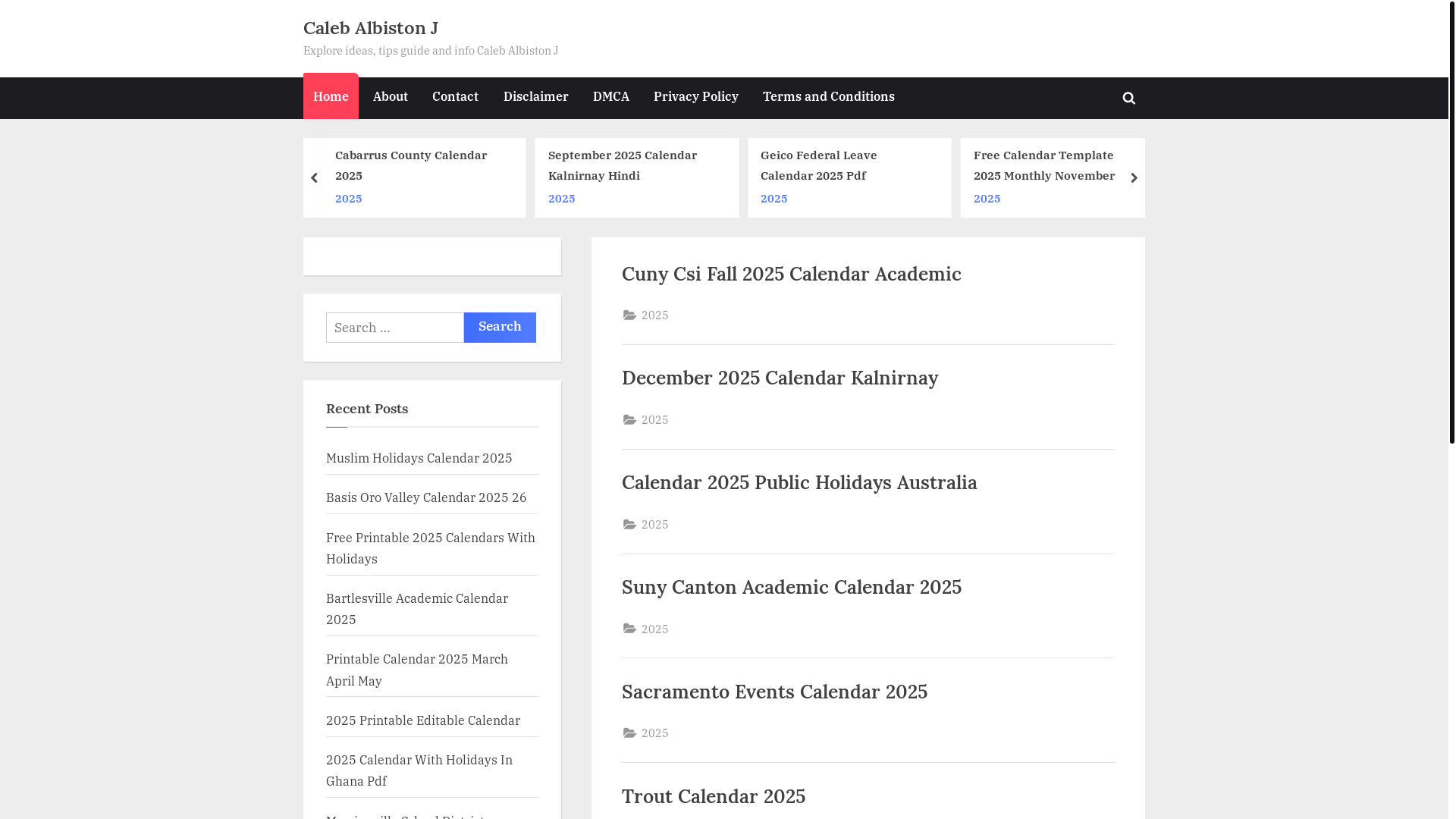
Task: Go to the Home menu item
Action: click(x=331, y=96)
